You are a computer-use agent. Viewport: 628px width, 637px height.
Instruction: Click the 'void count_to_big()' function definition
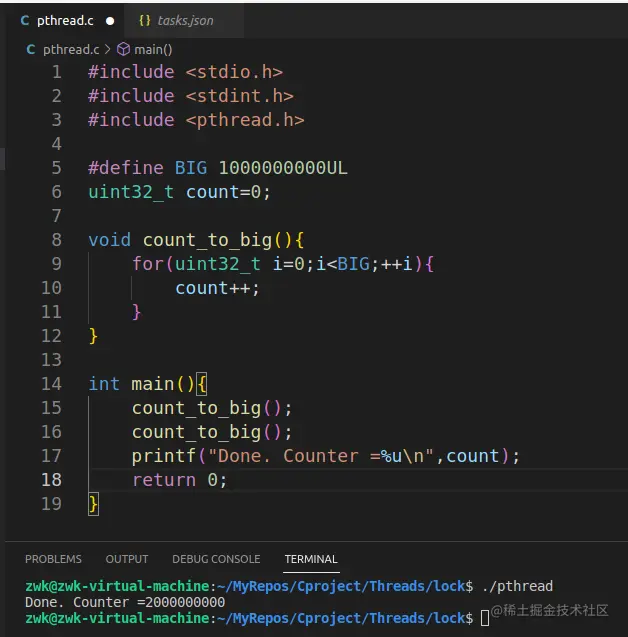coord(196,240)
